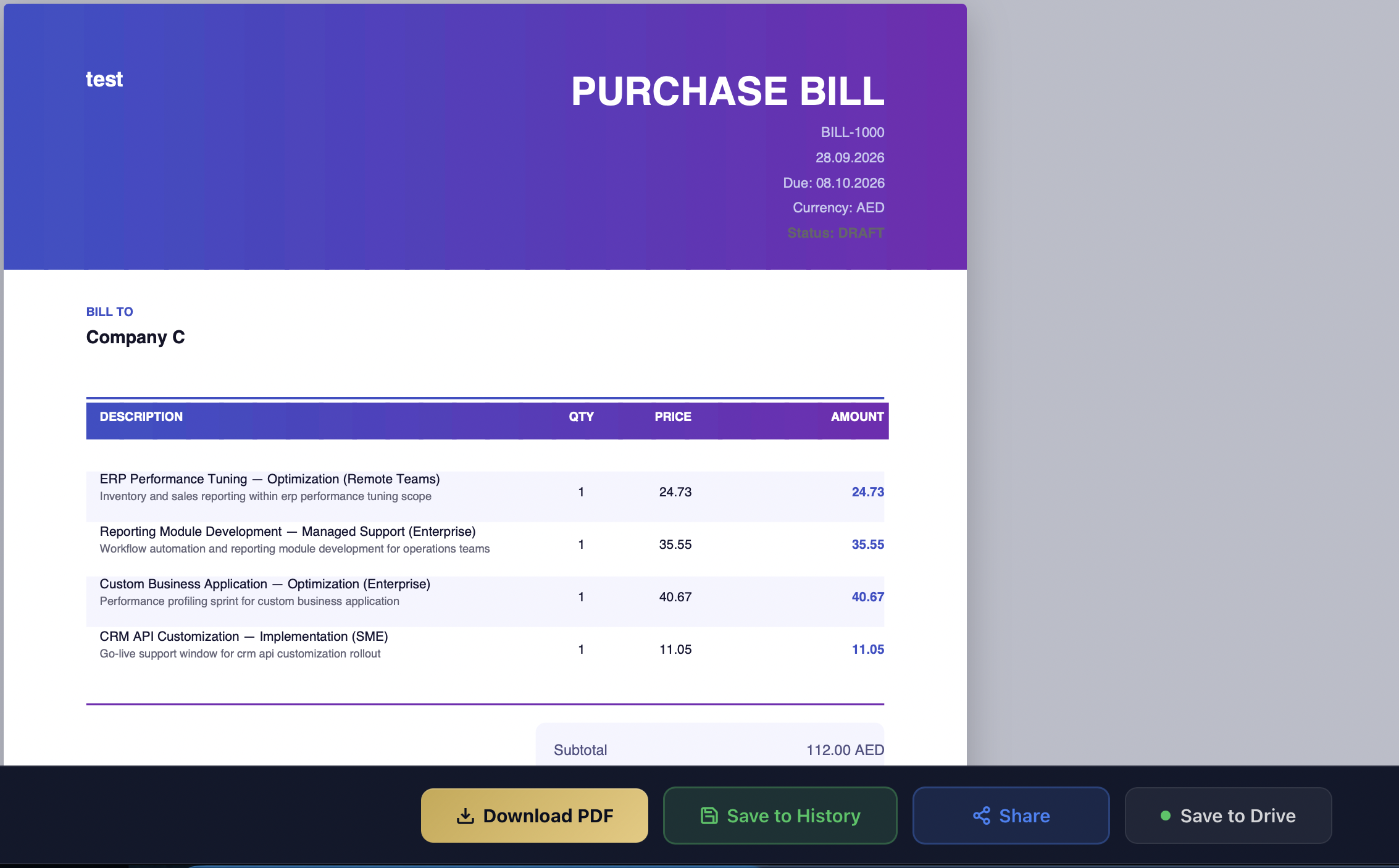Click the Performance profiling sprint description line
Image resolution: width=1399 pixels, height=868 pixels.
coord(249,601)
